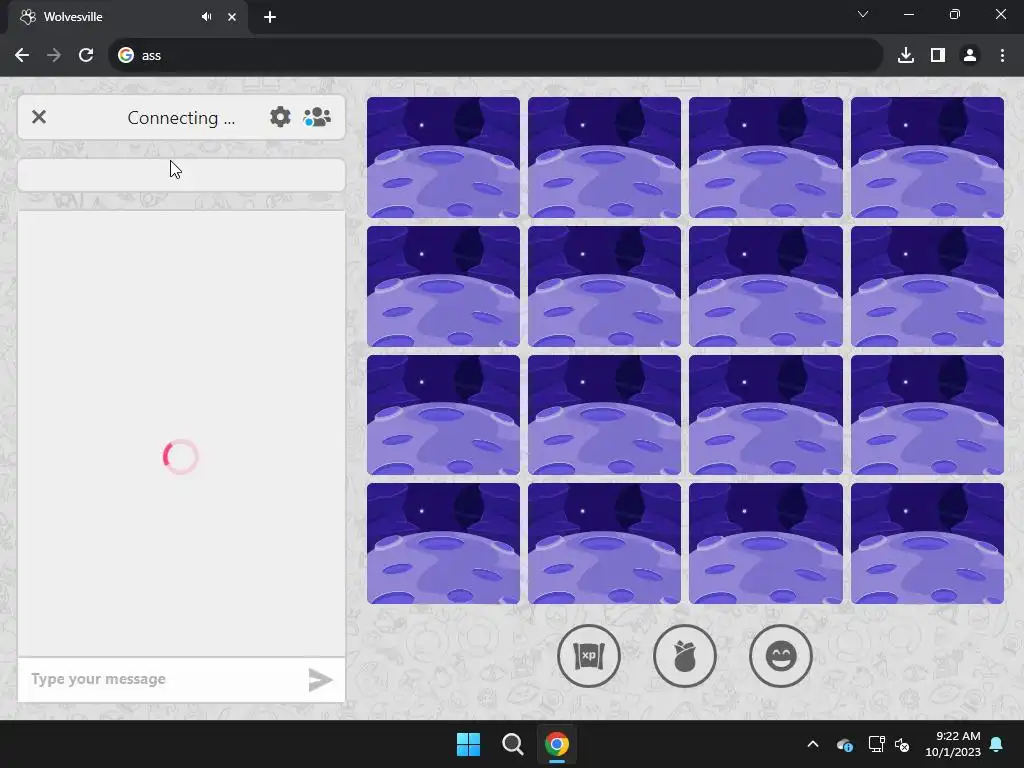Click the muted volume tray icon

pos(903,744)
